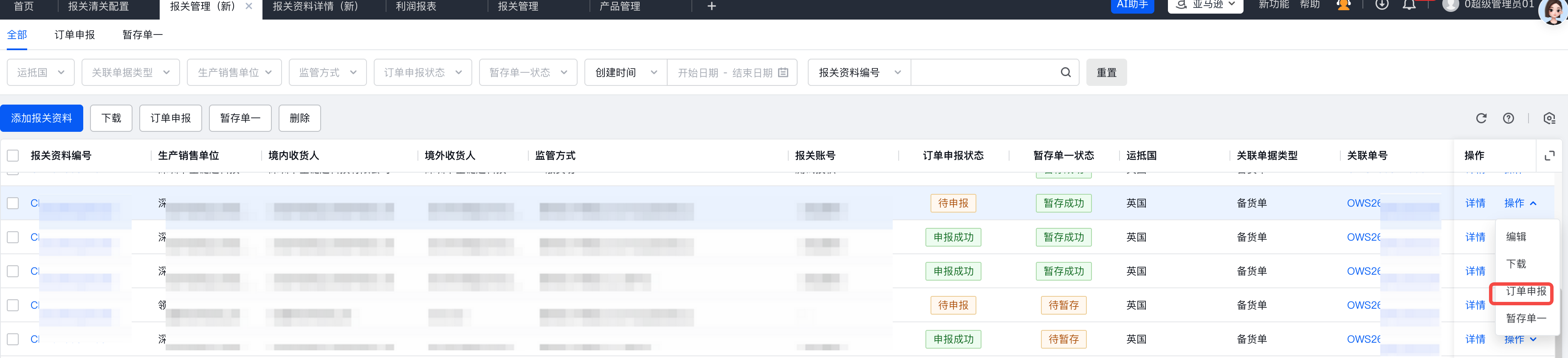Open the column settings gear icon
This screenshot has width=1568, height=358.
(1549, 118)
